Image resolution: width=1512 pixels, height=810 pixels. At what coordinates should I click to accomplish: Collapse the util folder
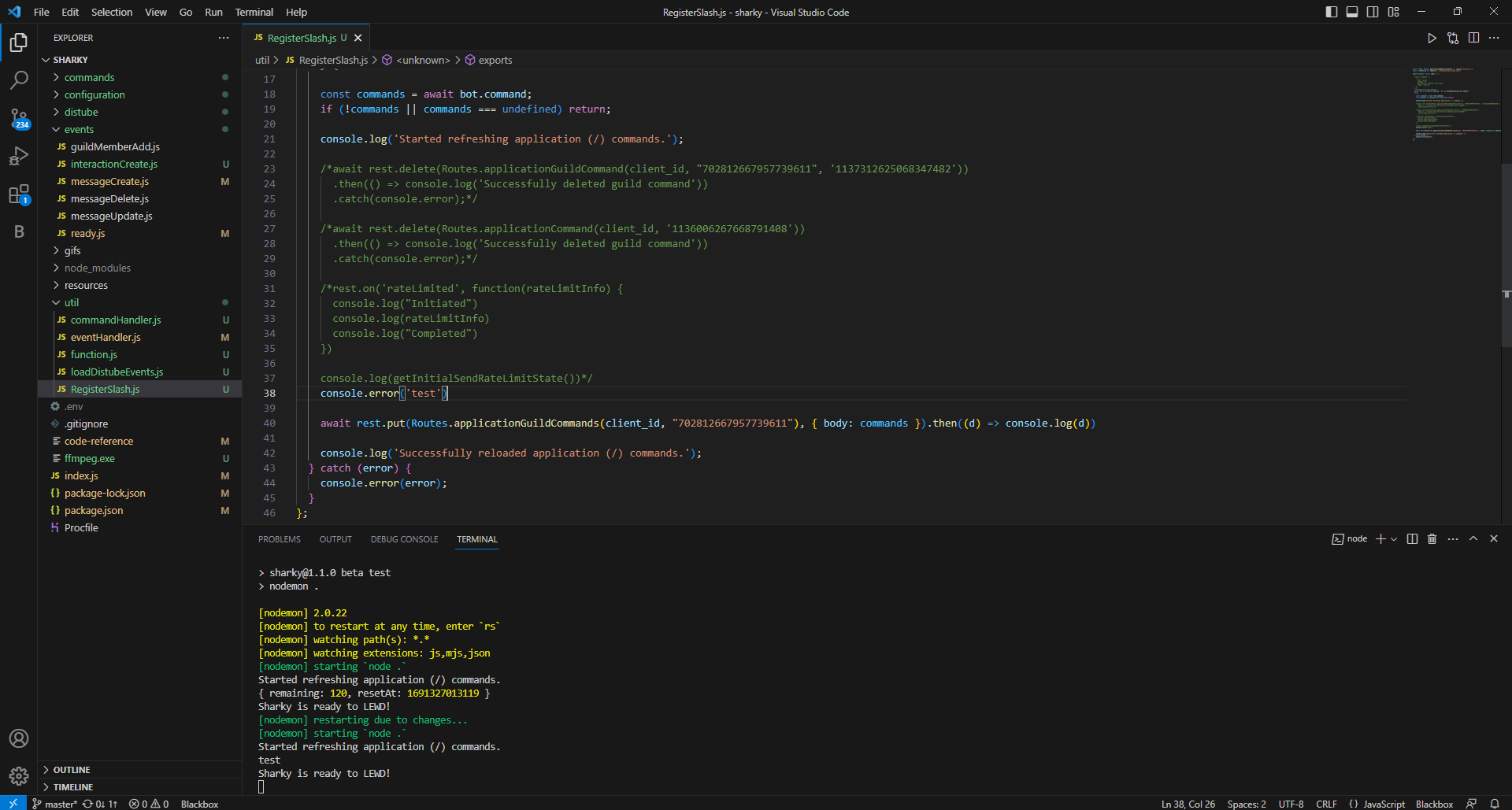(x=139, y=302)
